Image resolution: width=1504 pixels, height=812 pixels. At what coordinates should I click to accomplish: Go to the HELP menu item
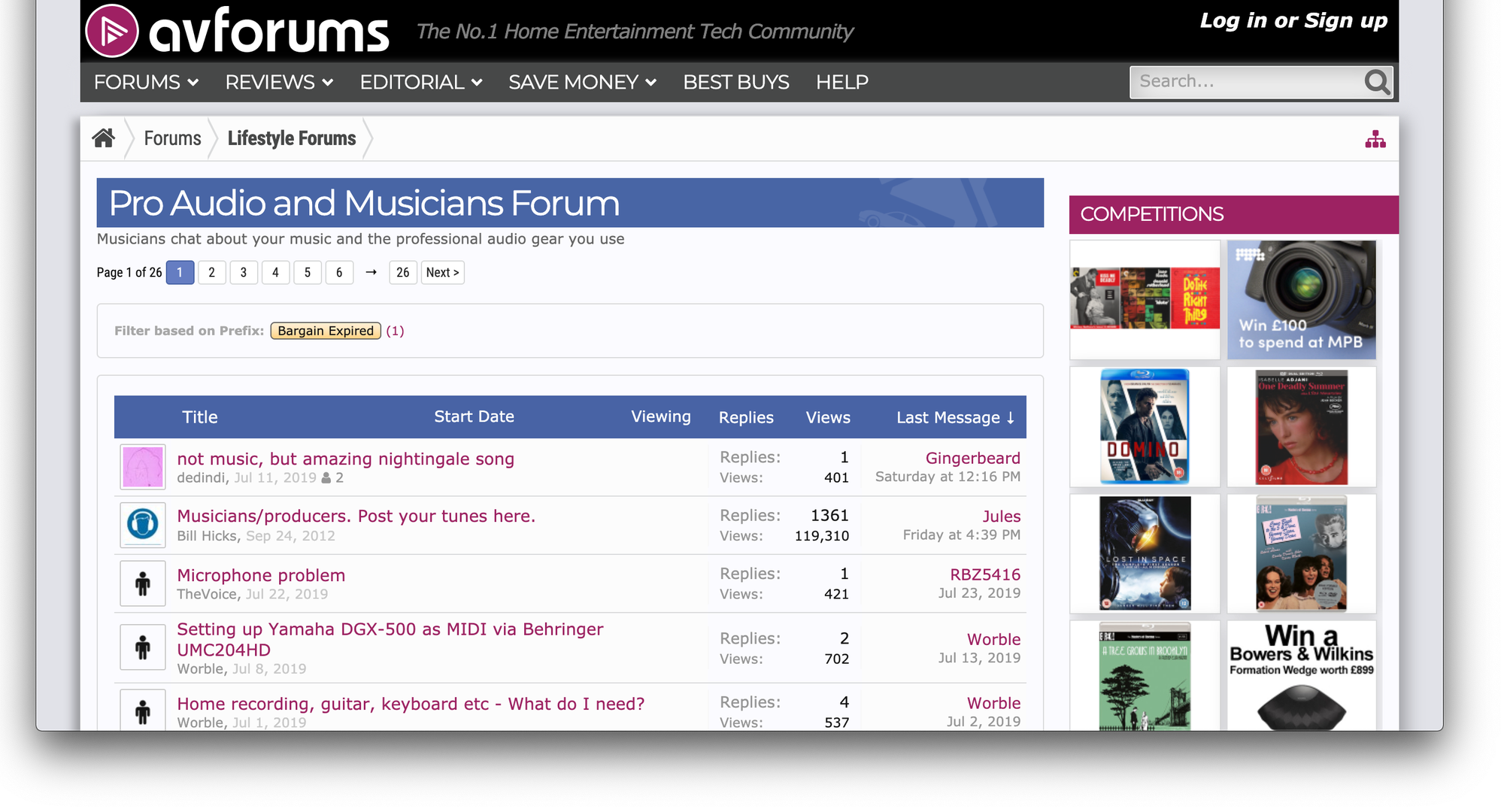coord(841,82)
